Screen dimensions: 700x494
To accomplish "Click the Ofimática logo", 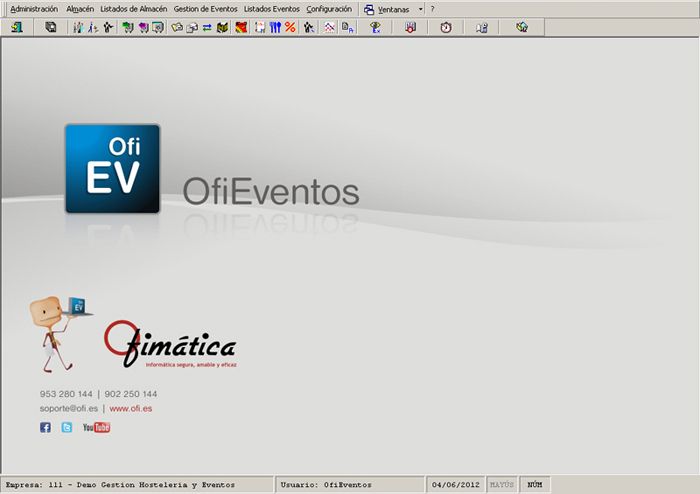I will [171, 344].
